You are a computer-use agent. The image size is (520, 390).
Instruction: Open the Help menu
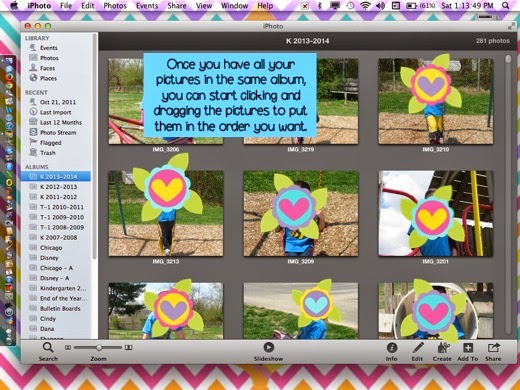[265, 6]
